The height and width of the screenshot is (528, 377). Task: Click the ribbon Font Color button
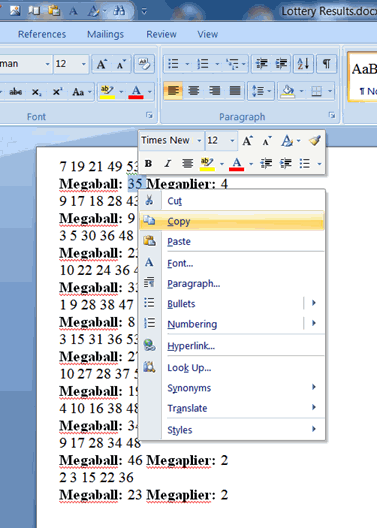point(136,92)
